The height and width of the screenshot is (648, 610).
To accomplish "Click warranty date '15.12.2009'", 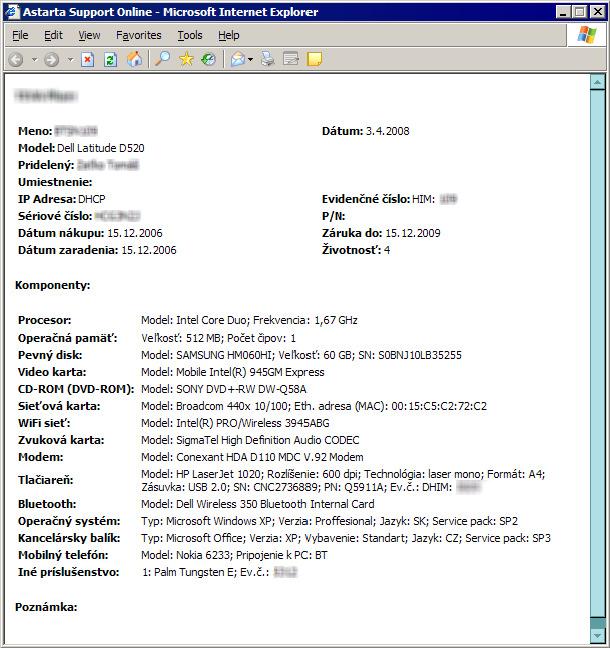I will (x=413, y=233).
